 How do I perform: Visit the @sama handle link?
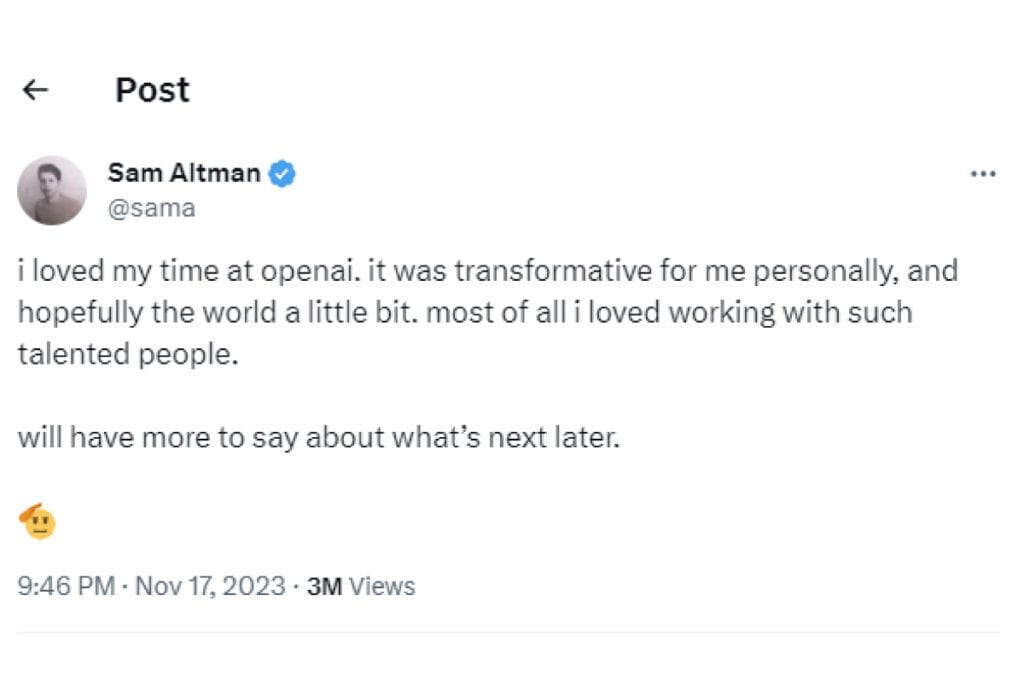tap(152, 208)
